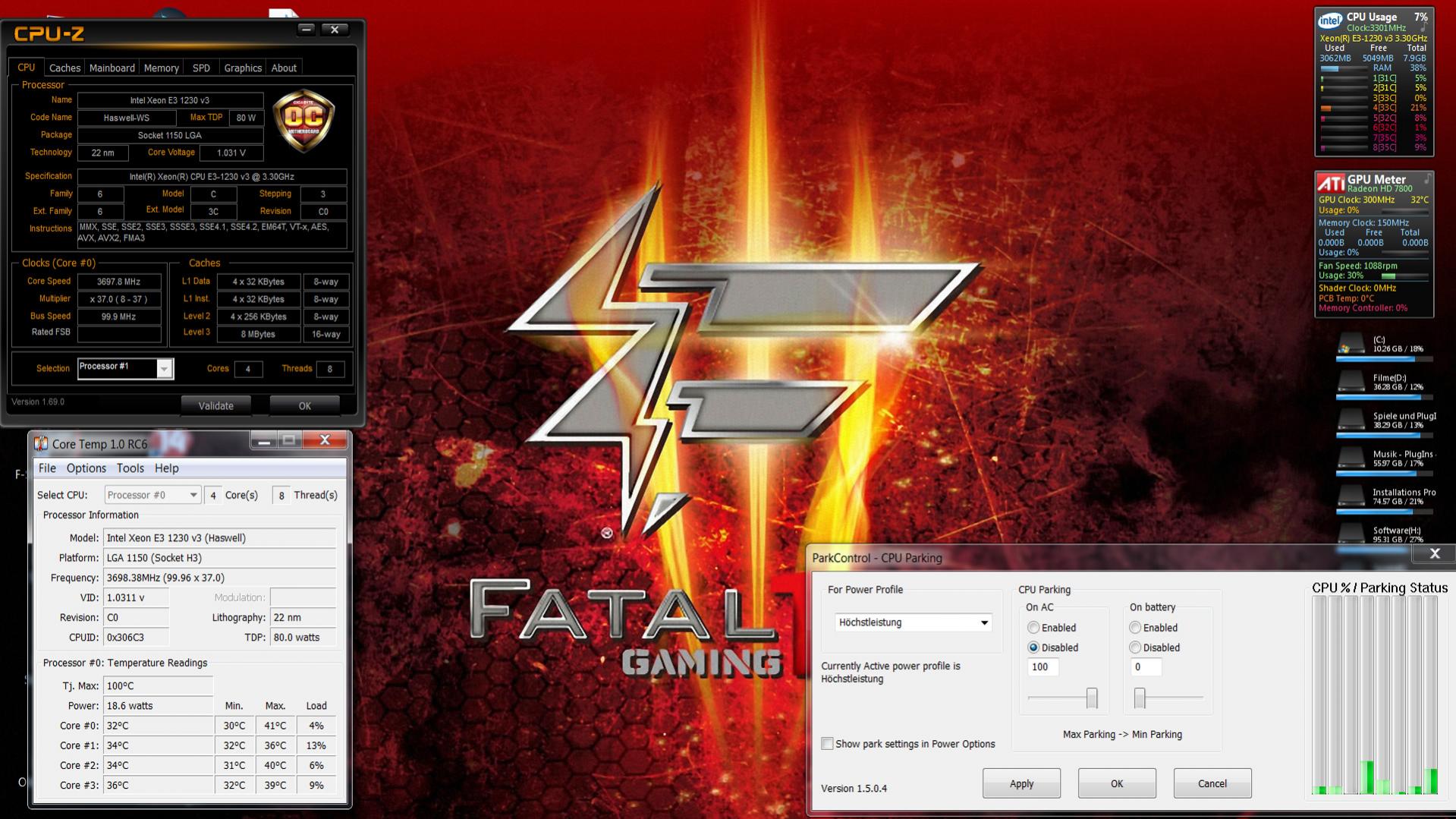This screenshot has width=1456, height=819.
Task: Open the Options menu in Core Temp
Action: pyautogui.click(x=86, y=468)
